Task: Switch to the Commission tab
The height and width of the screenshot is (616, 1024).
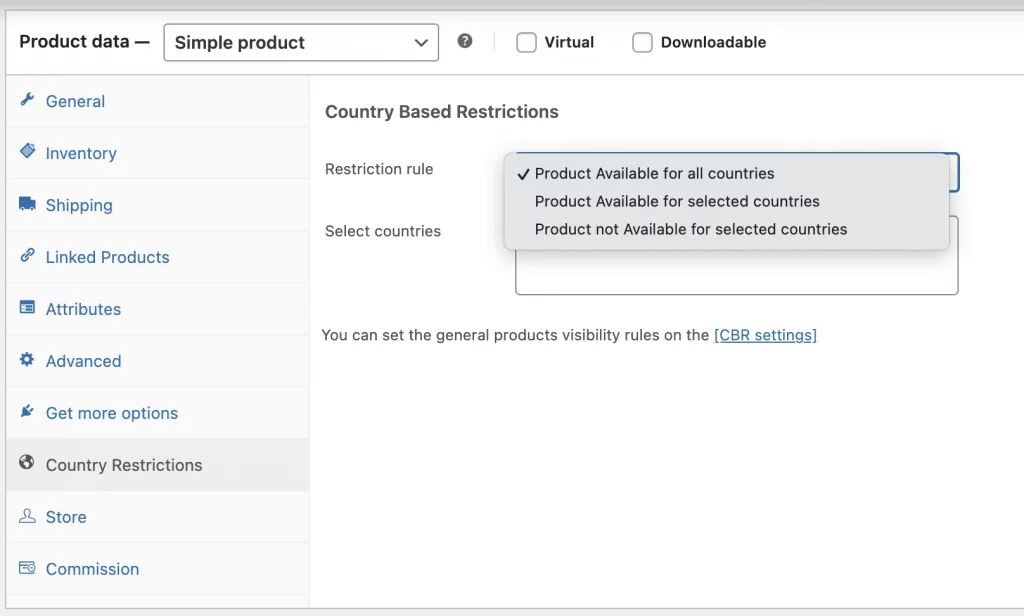Action: tap(92, 569)
